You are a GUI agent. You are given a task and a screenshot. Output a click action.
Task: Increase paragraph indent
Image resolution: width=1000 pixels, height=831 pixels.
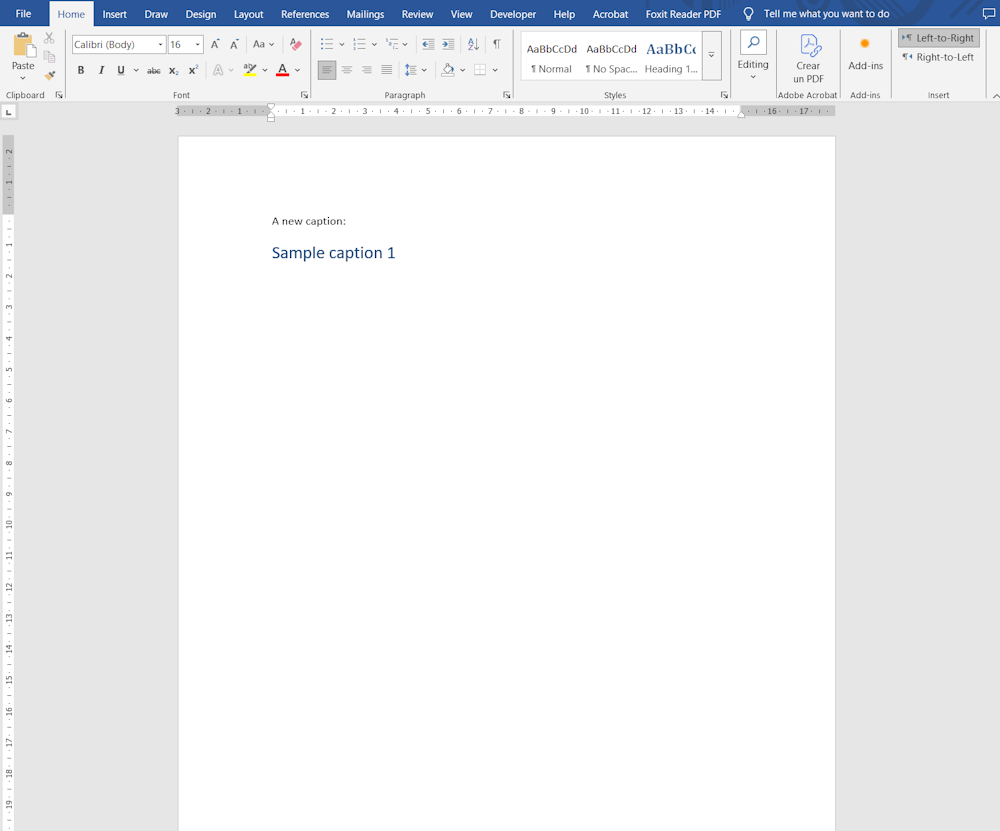tap(448, 44)
